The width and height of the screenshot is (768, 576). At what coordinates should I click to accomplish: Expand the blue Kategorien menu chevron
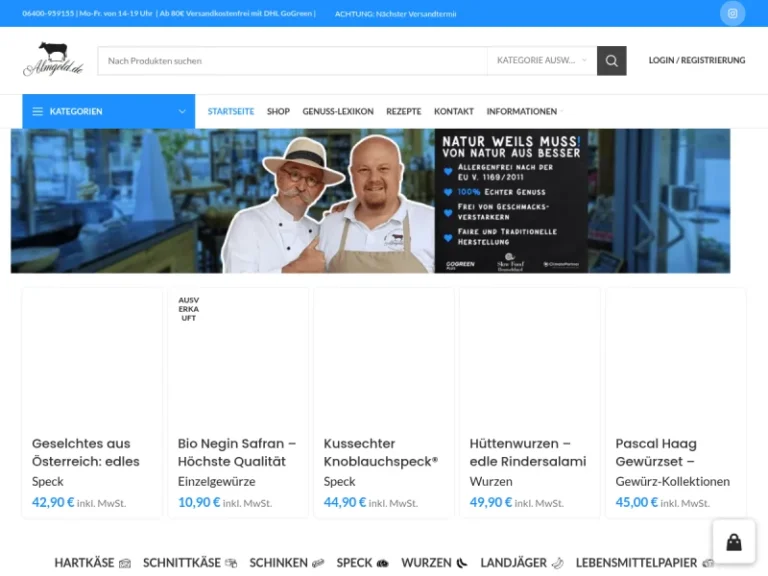tap(182, 111)
